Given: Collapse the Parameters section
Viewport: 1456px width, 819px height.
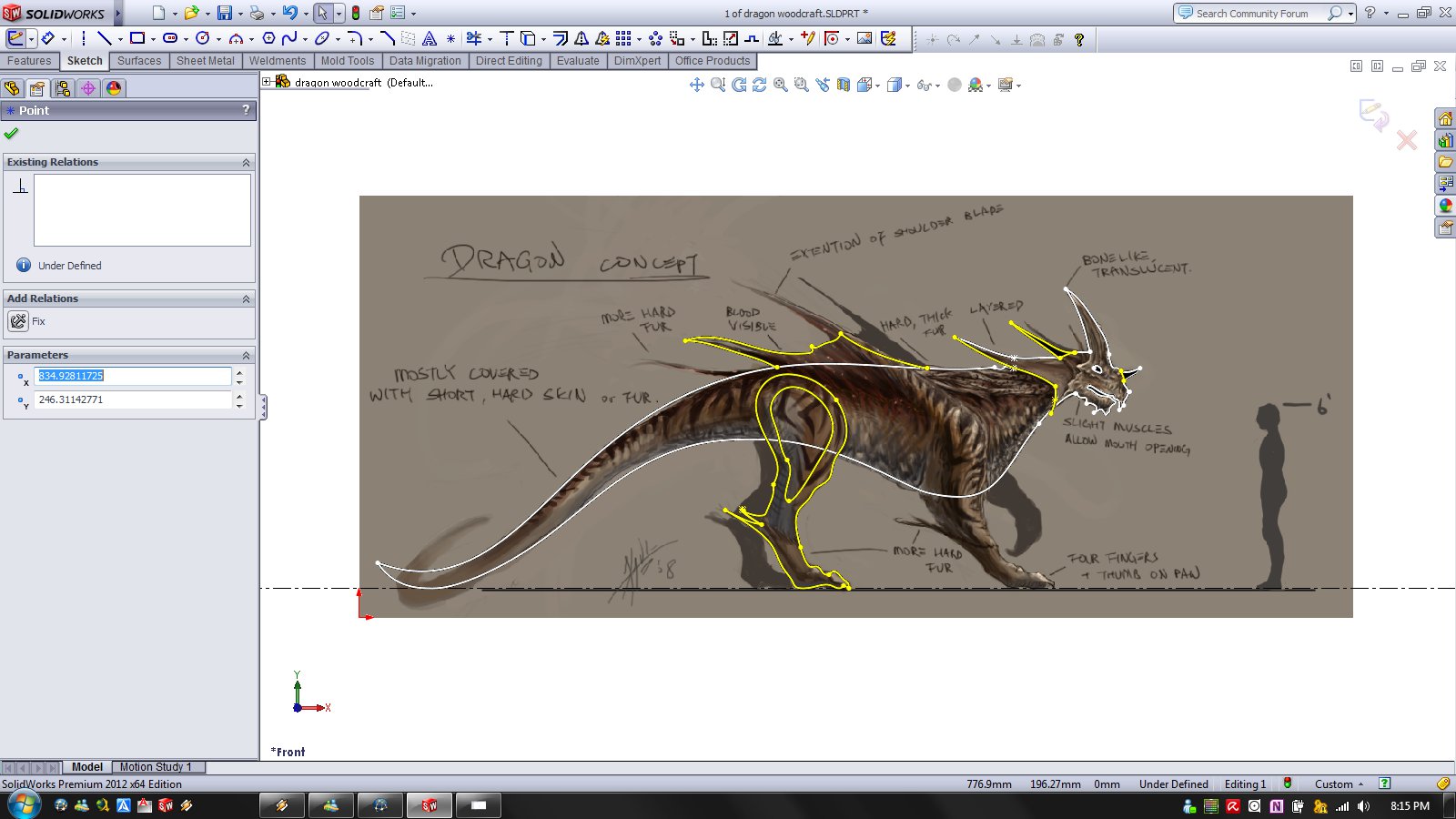Looking at the screenshot, I should pos(246,355).
